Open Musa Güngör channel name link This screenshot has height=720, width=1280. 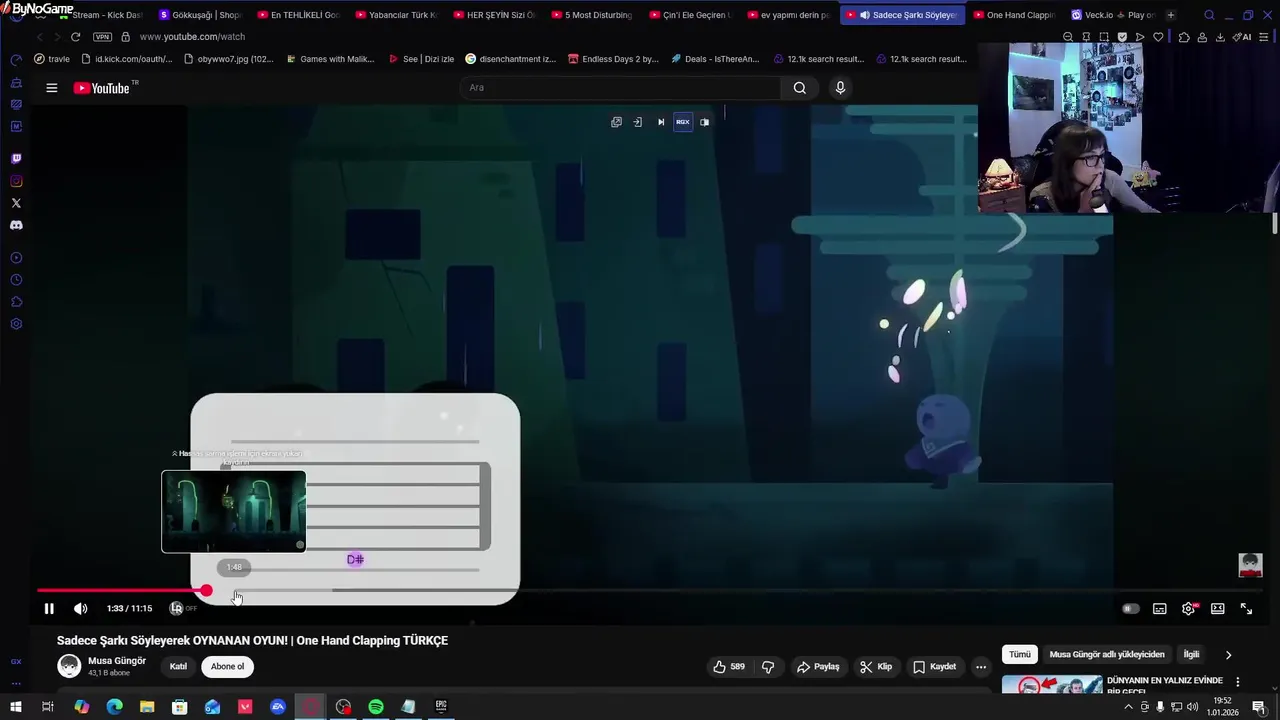pyautogui.click(x=117, y=661)
